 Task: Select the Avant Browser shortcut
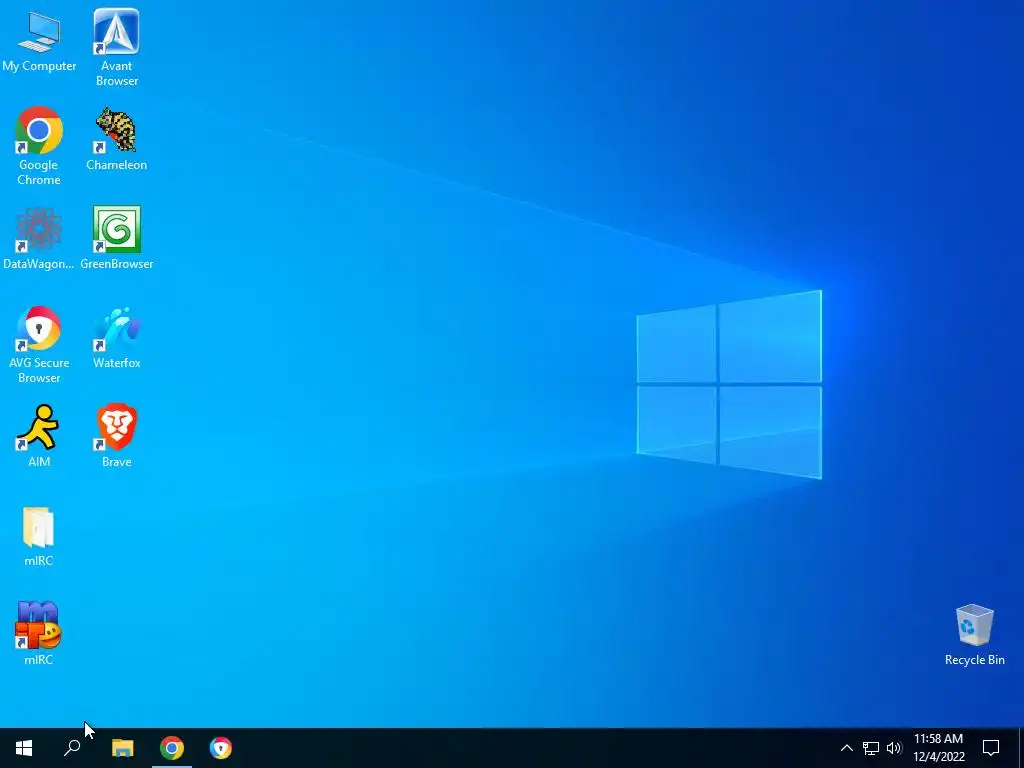(x=116, y=47)
